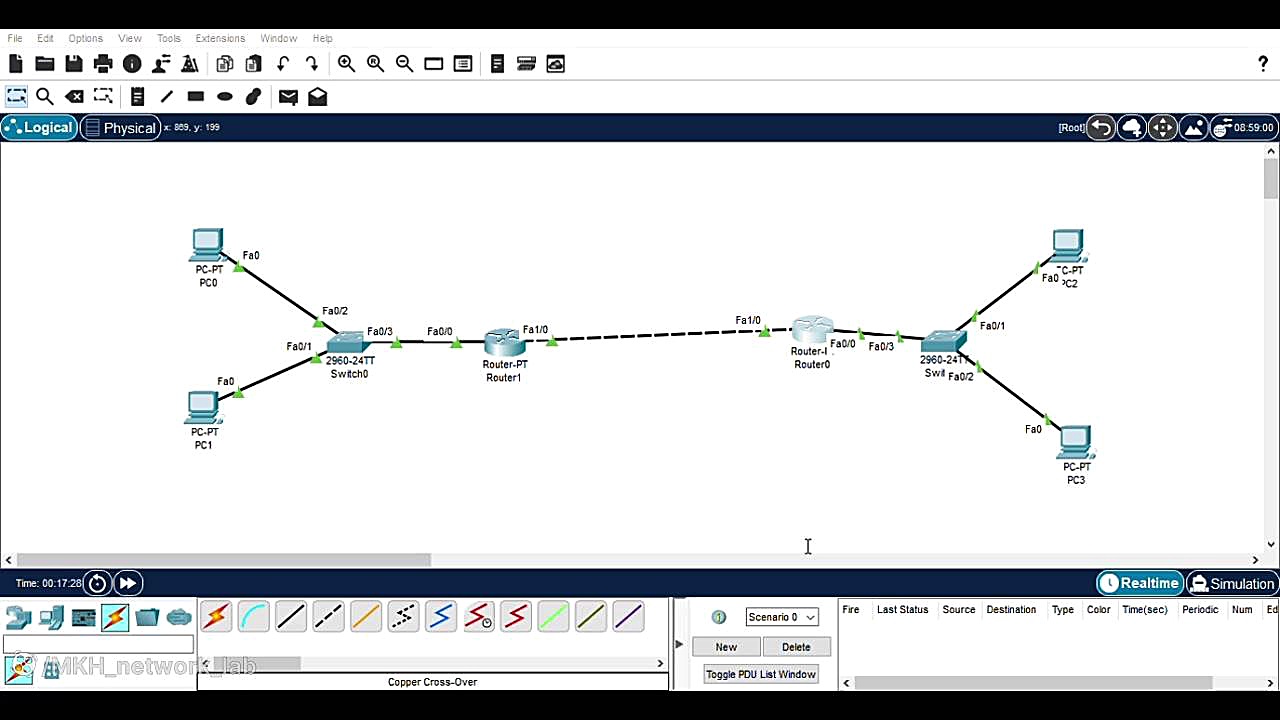The image size is (1280, 720).
Task: Open the End Devices category
Action: (51, 617)
